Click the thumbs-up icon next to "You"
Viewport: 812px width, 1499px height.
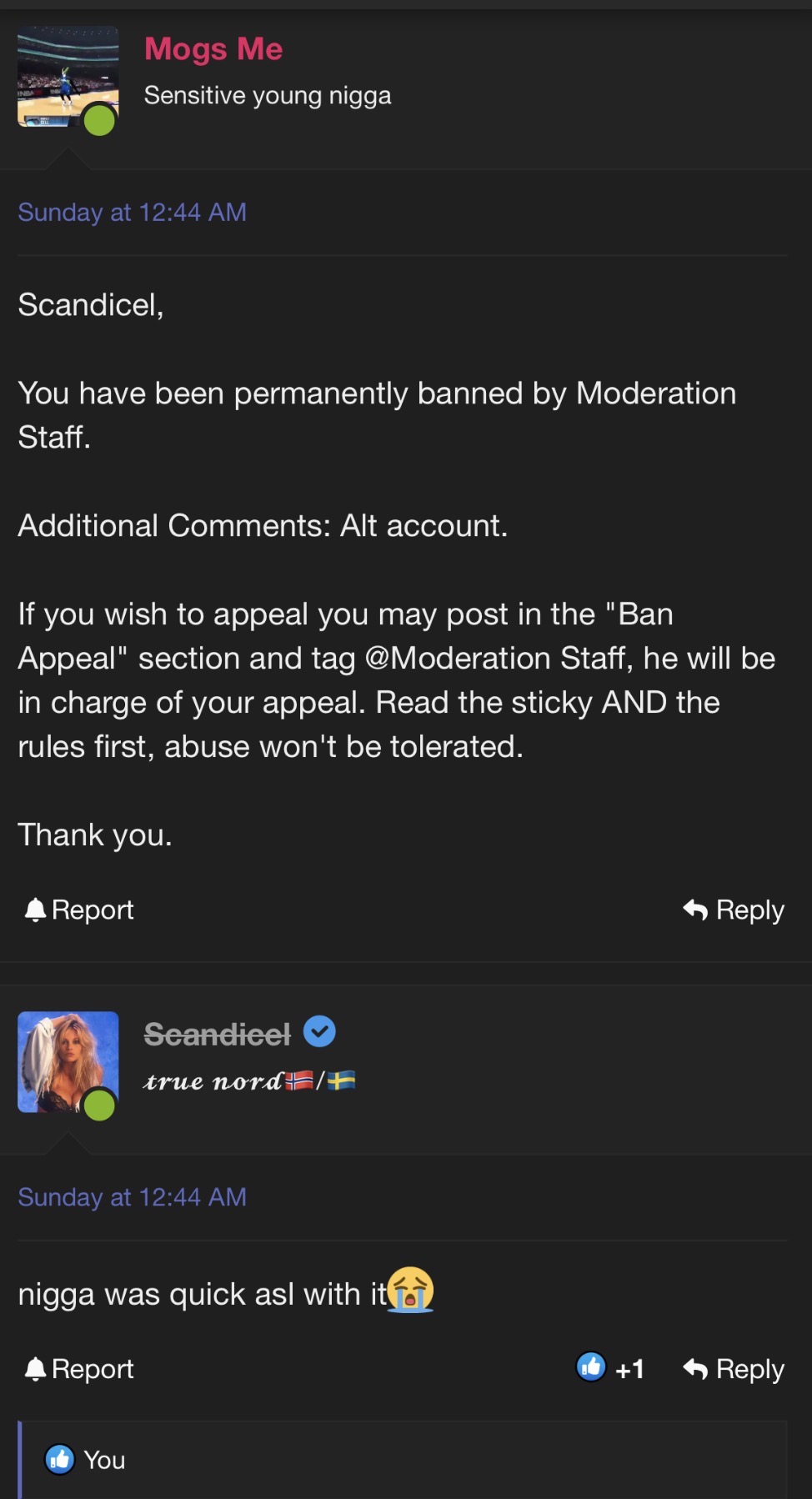point(60,1460)
